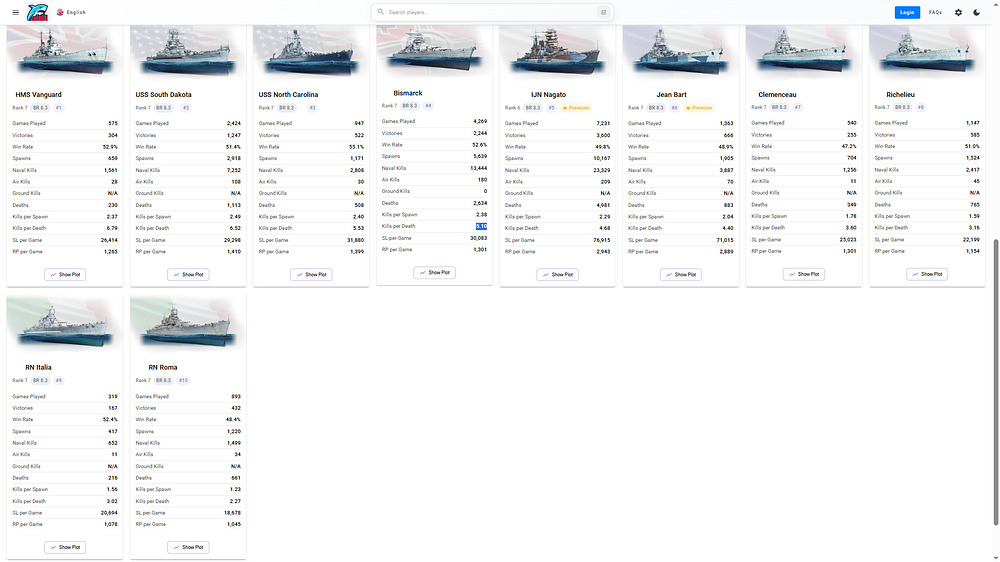Open the English language selector
The image size is (1000, 562).
71,12
